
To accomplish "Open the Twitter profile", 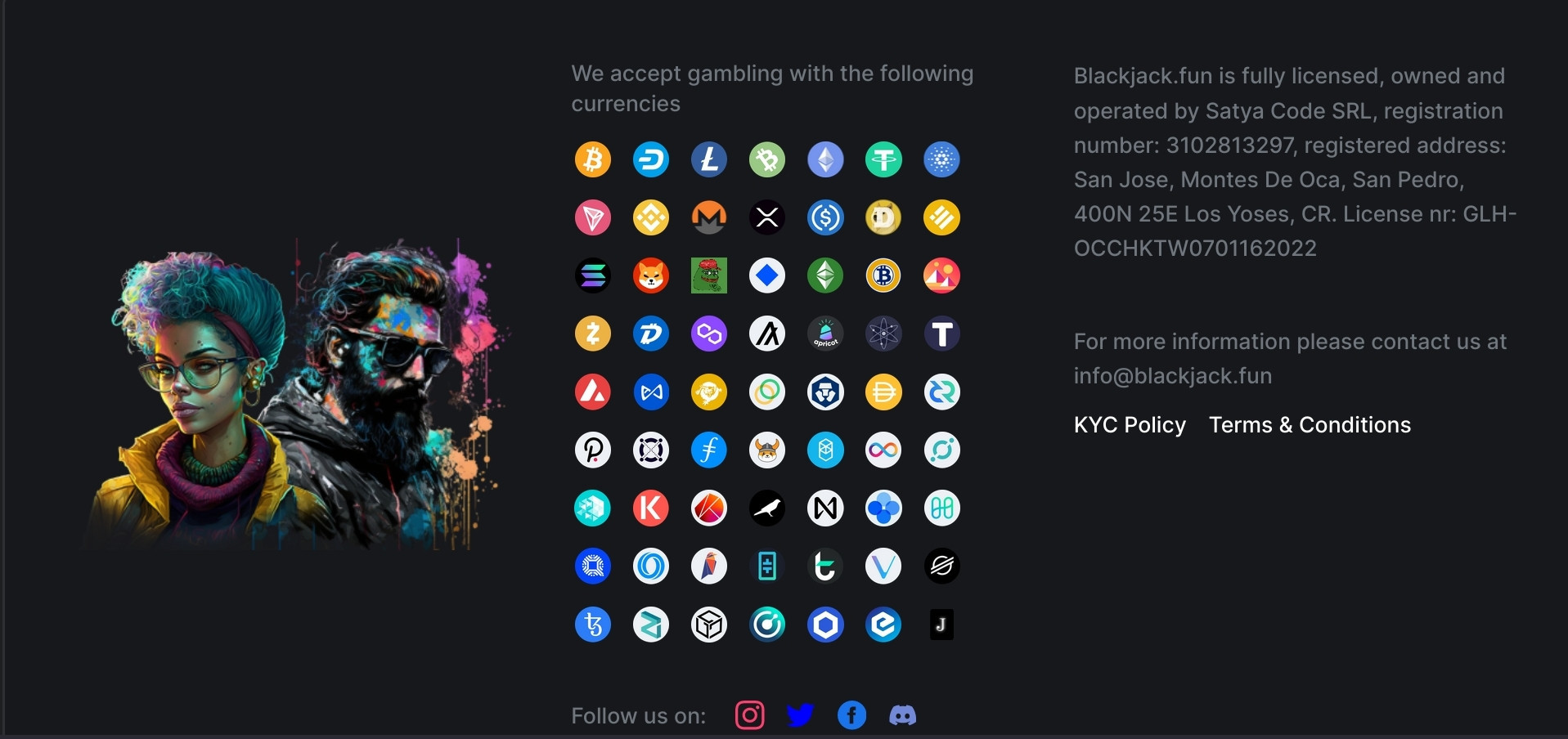I will pyautogui.click(x=800, y=715).
